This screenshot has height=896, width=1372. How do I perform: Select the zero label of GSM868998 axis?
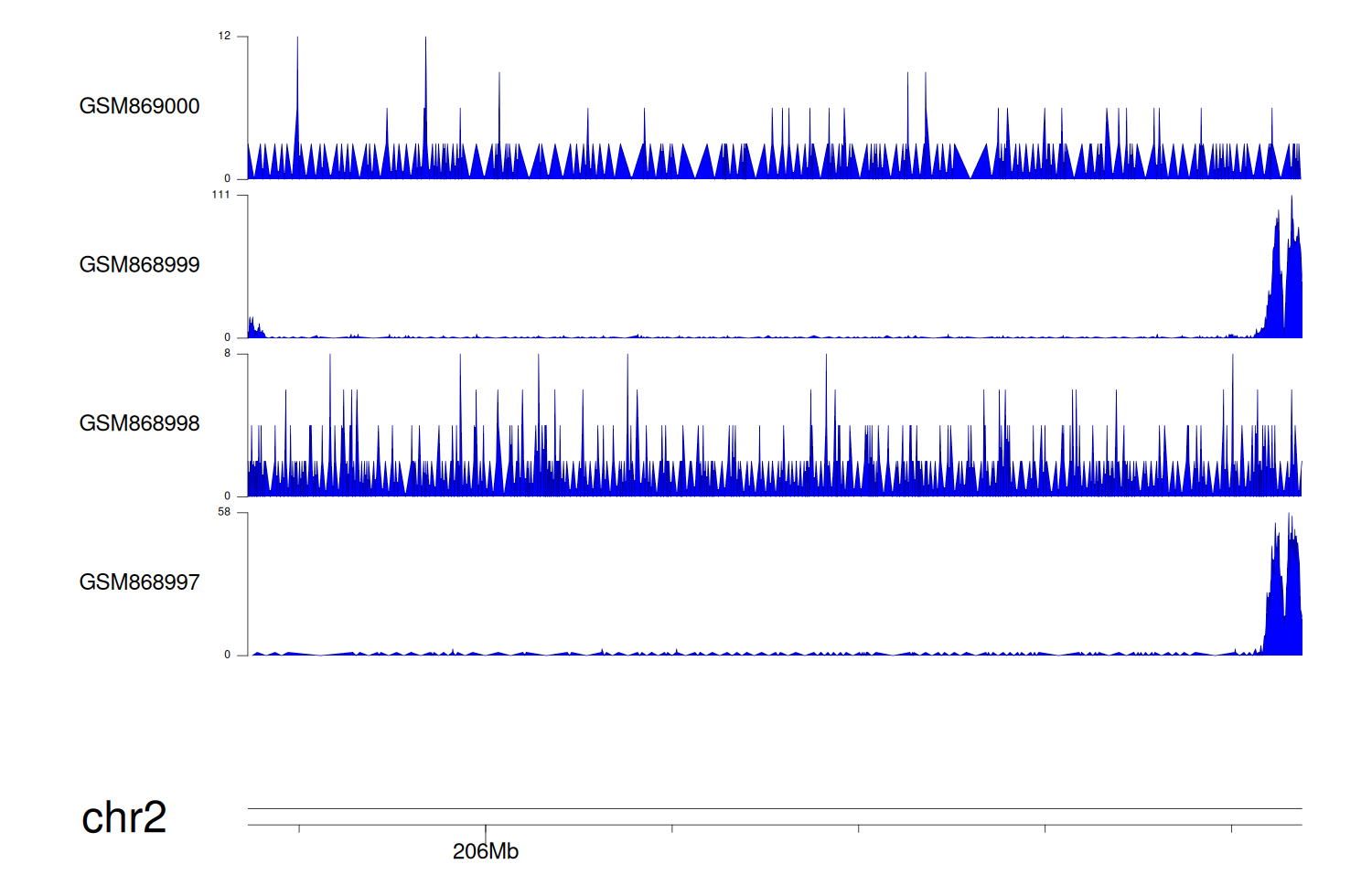click(227, 496)
